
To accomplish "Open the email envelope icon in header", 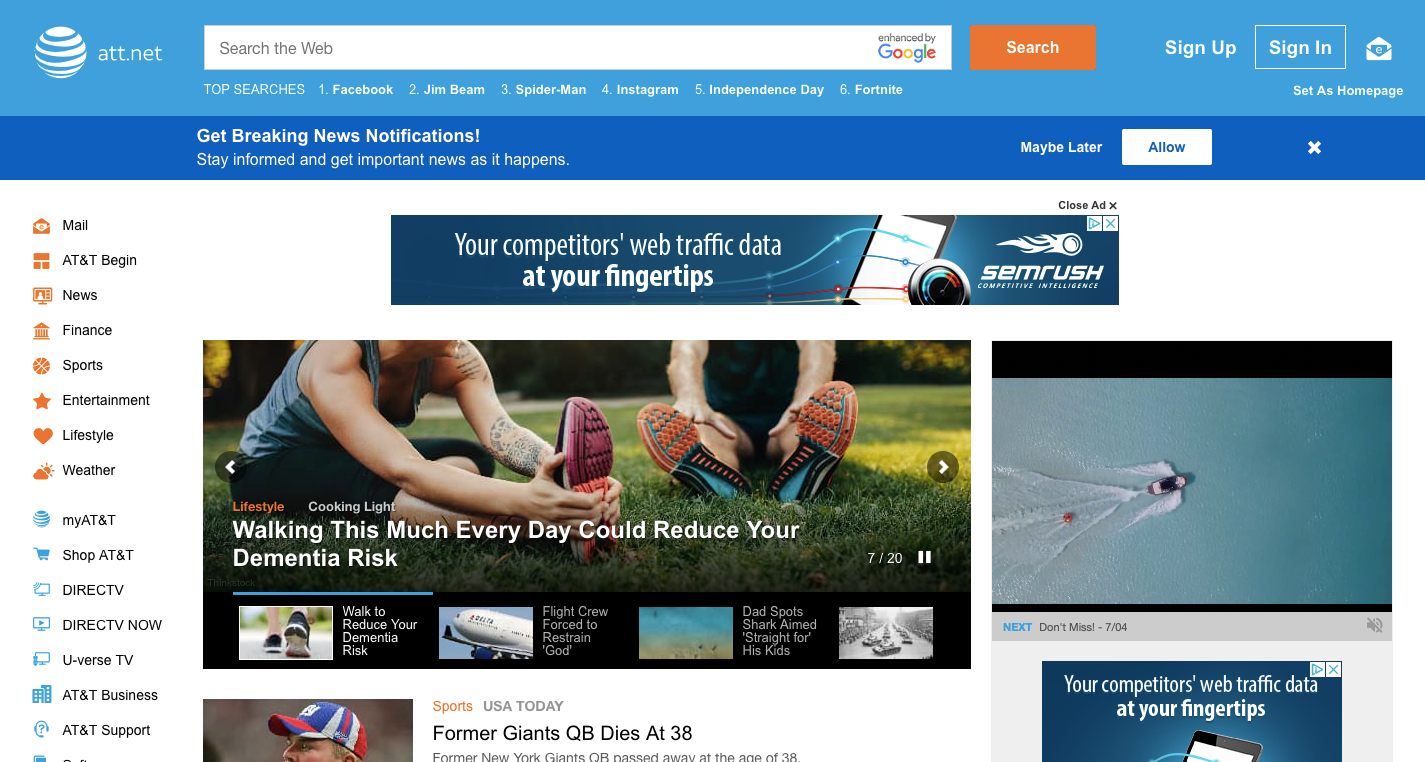I will coord(1379,48).
